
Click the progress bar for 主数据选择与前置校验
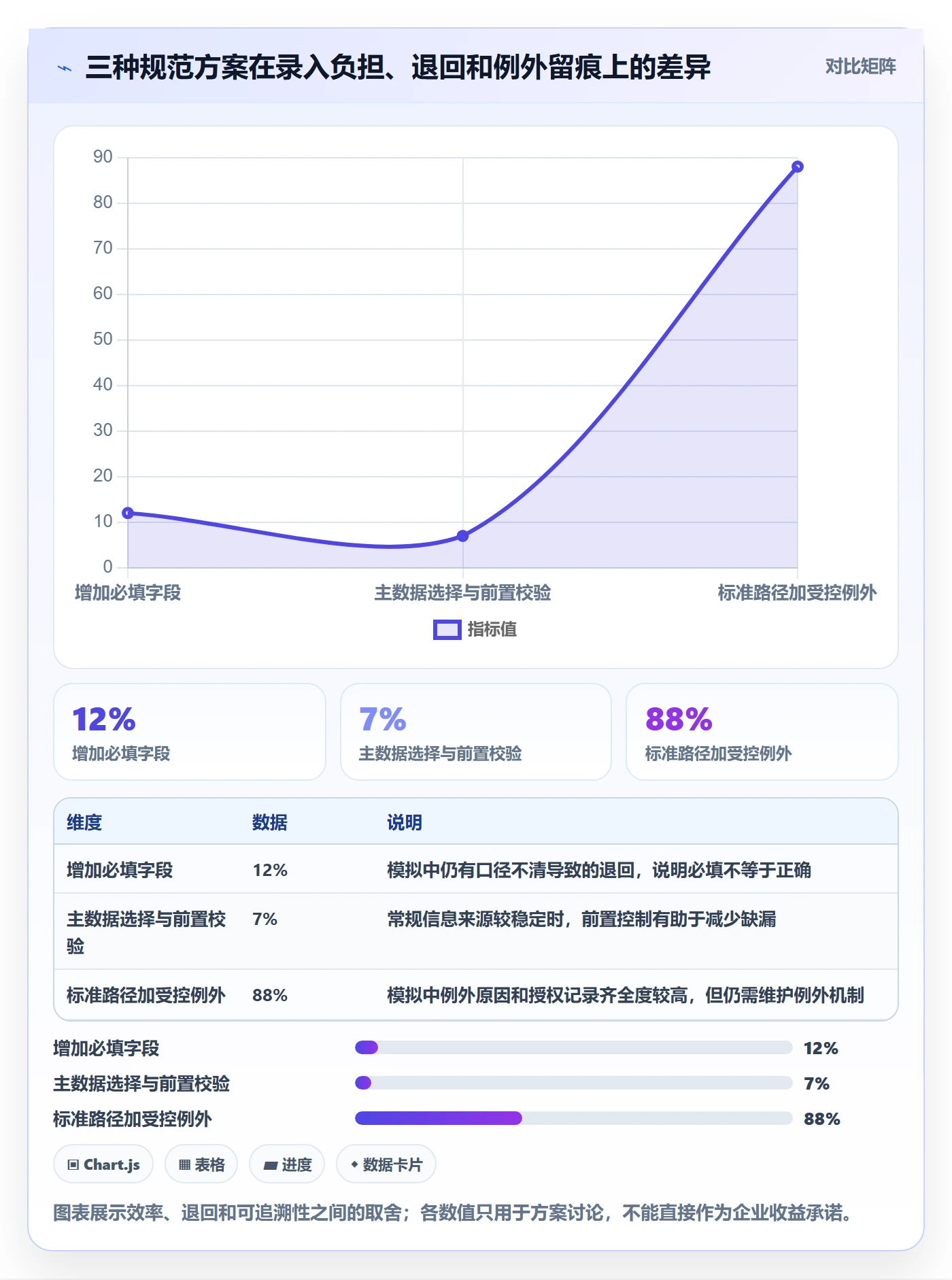(x=574, y=1083)
